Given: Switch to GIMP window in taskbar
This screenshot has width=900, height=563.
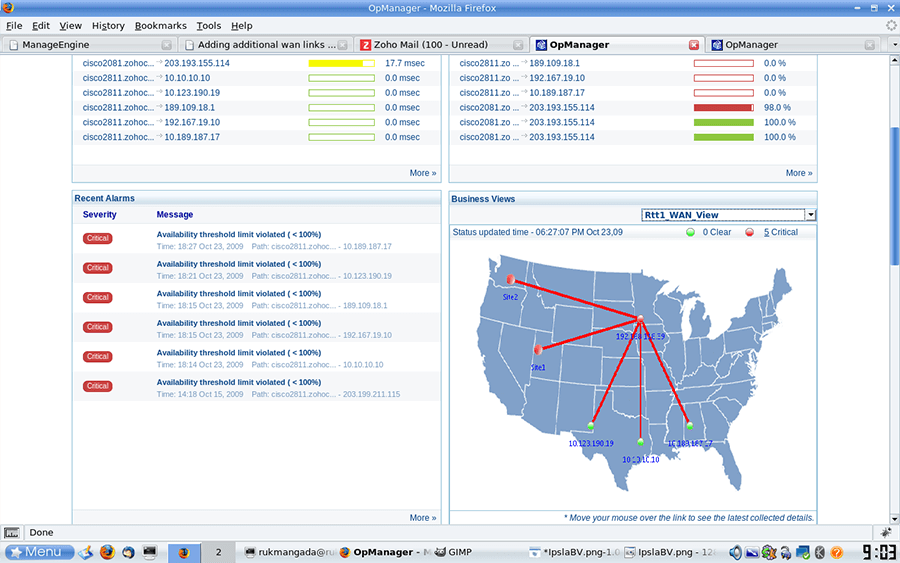Looking at the screenshot, I should 453,552.
